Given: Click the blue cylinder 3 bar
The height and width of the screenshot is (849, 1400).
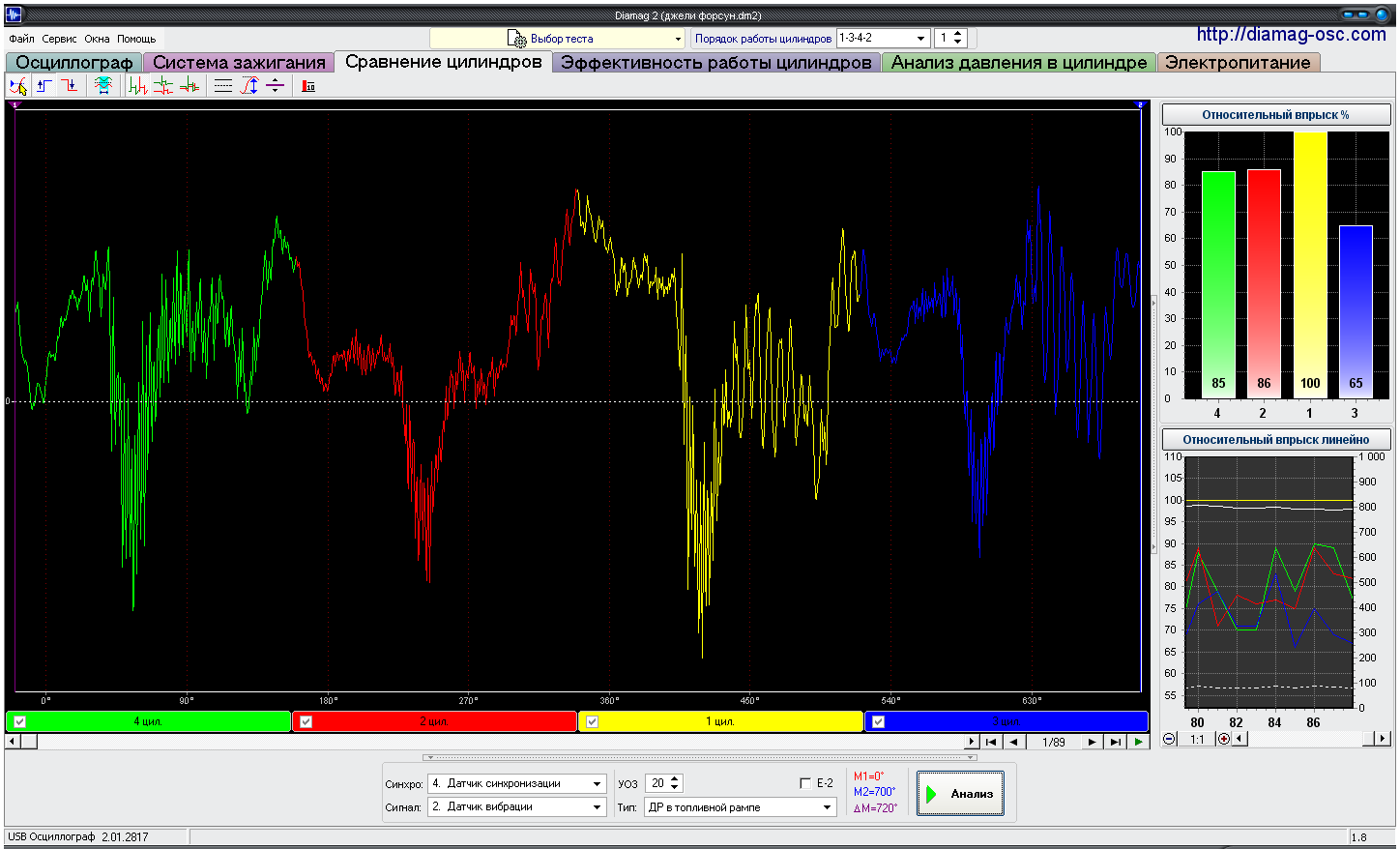Looking at the screenshot, I should pos(1356,311).
